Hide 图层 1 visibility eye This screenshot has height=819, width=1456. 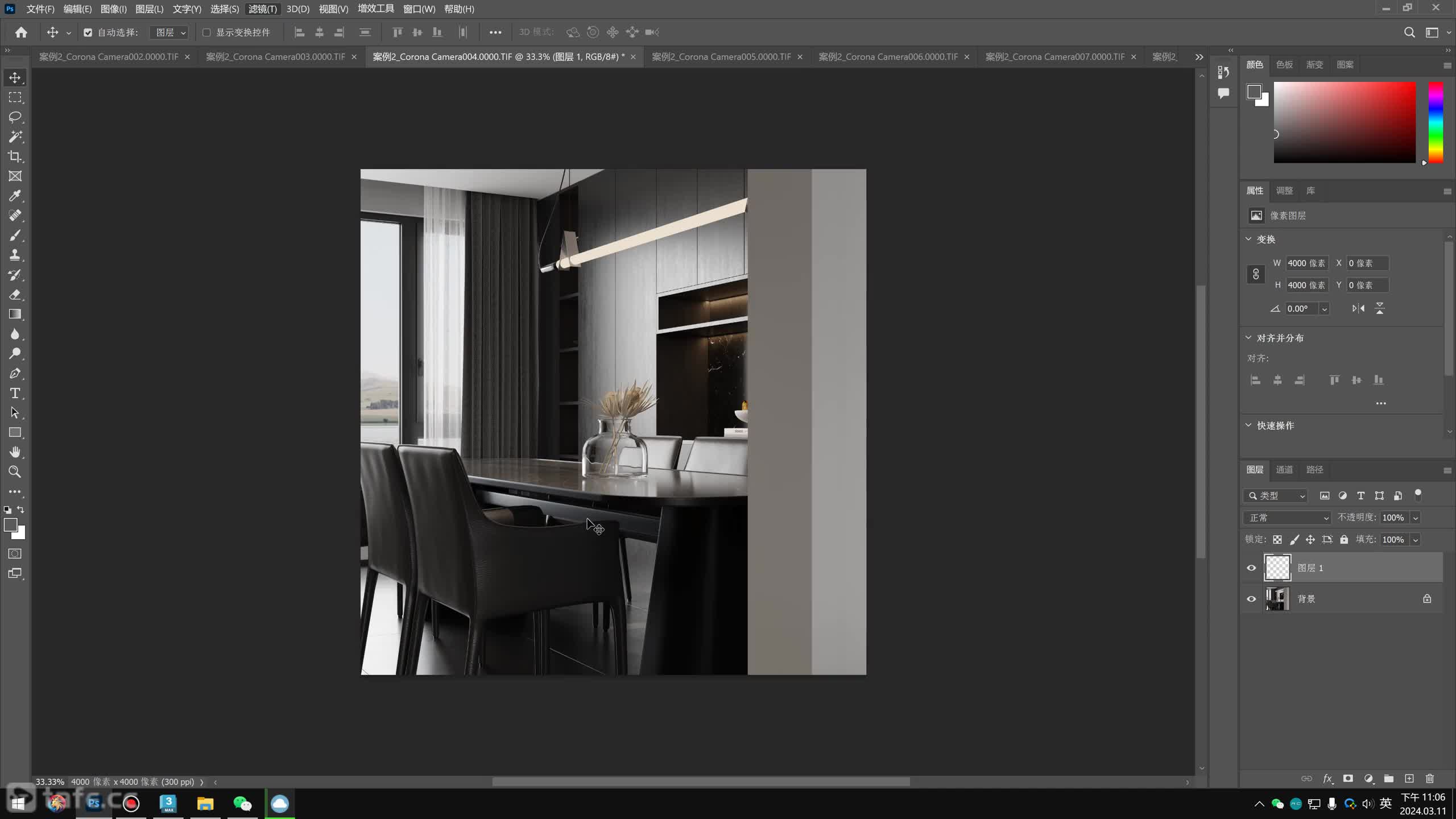pyautogui.click(x=1251, y=568)
